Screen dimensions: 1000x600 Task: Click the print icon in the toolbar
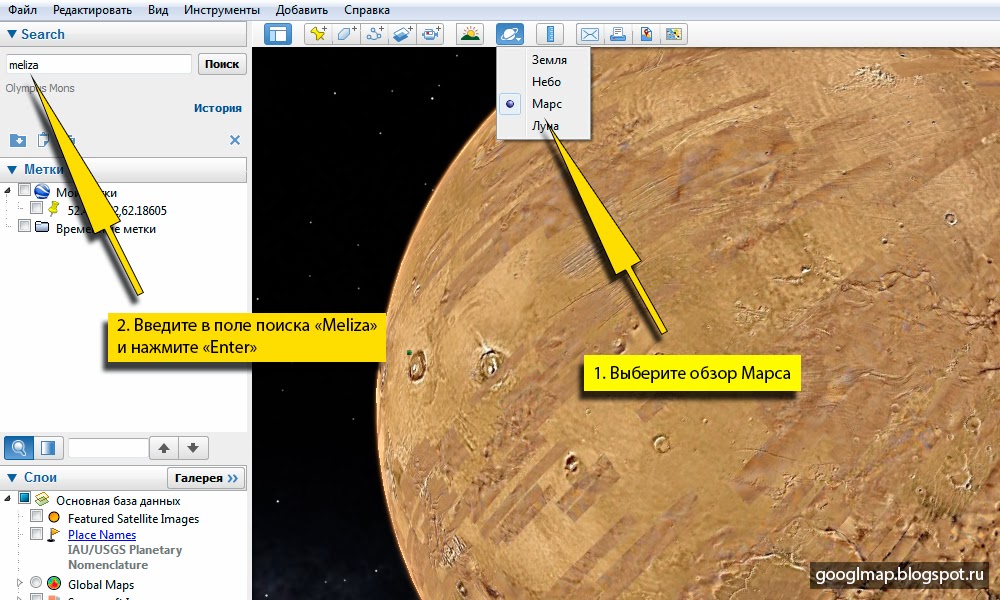(617, 34)
